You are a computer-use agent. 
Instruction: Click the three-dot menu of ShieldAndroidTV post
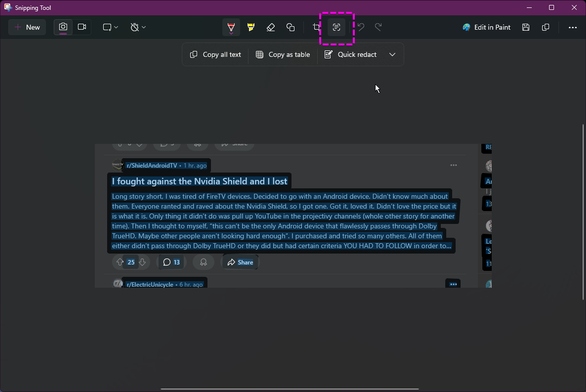pos(453,165)
